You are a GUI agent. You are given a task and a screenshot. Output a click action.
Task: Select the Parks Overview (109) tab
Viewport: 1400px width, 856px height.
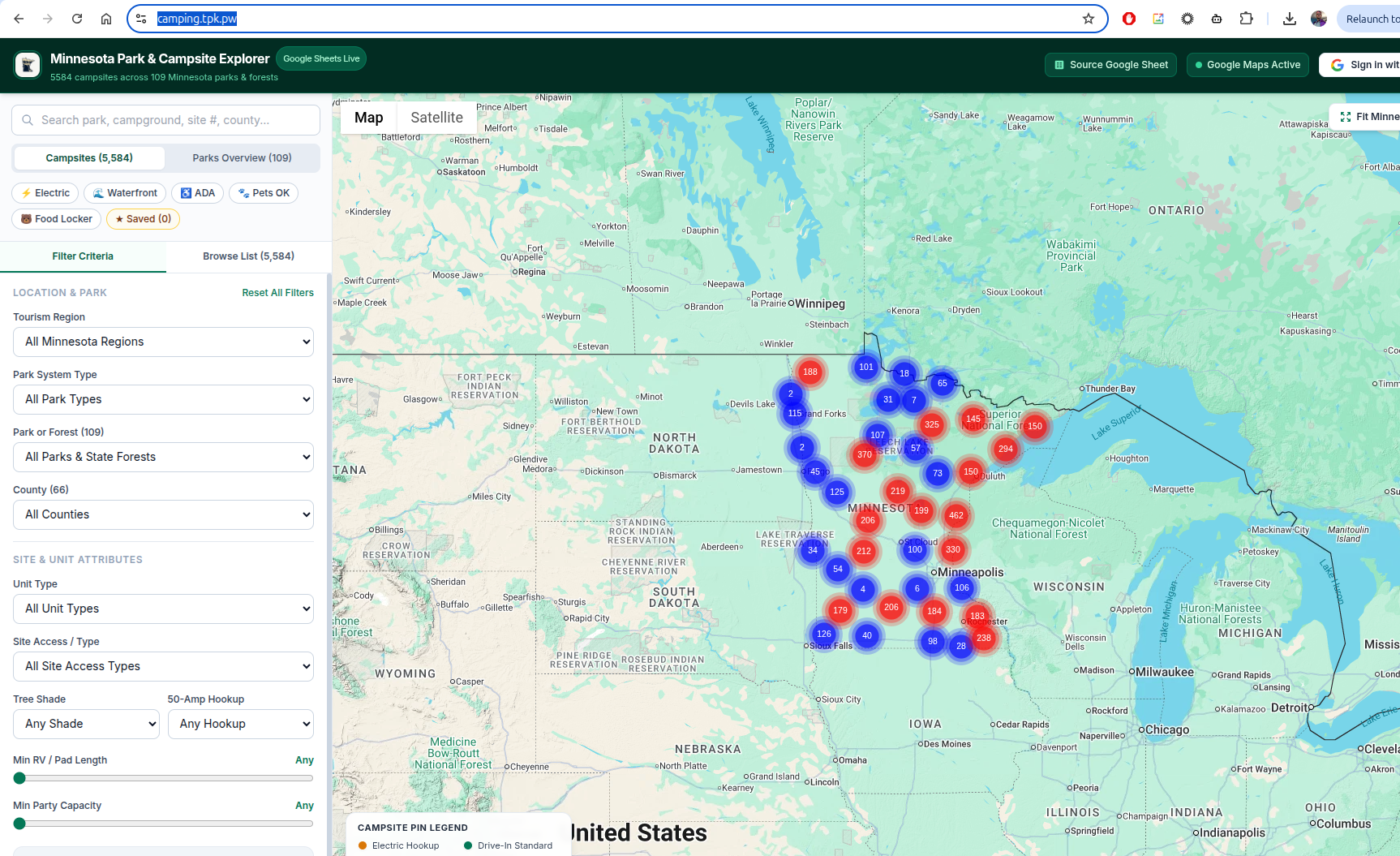point(242,158)
